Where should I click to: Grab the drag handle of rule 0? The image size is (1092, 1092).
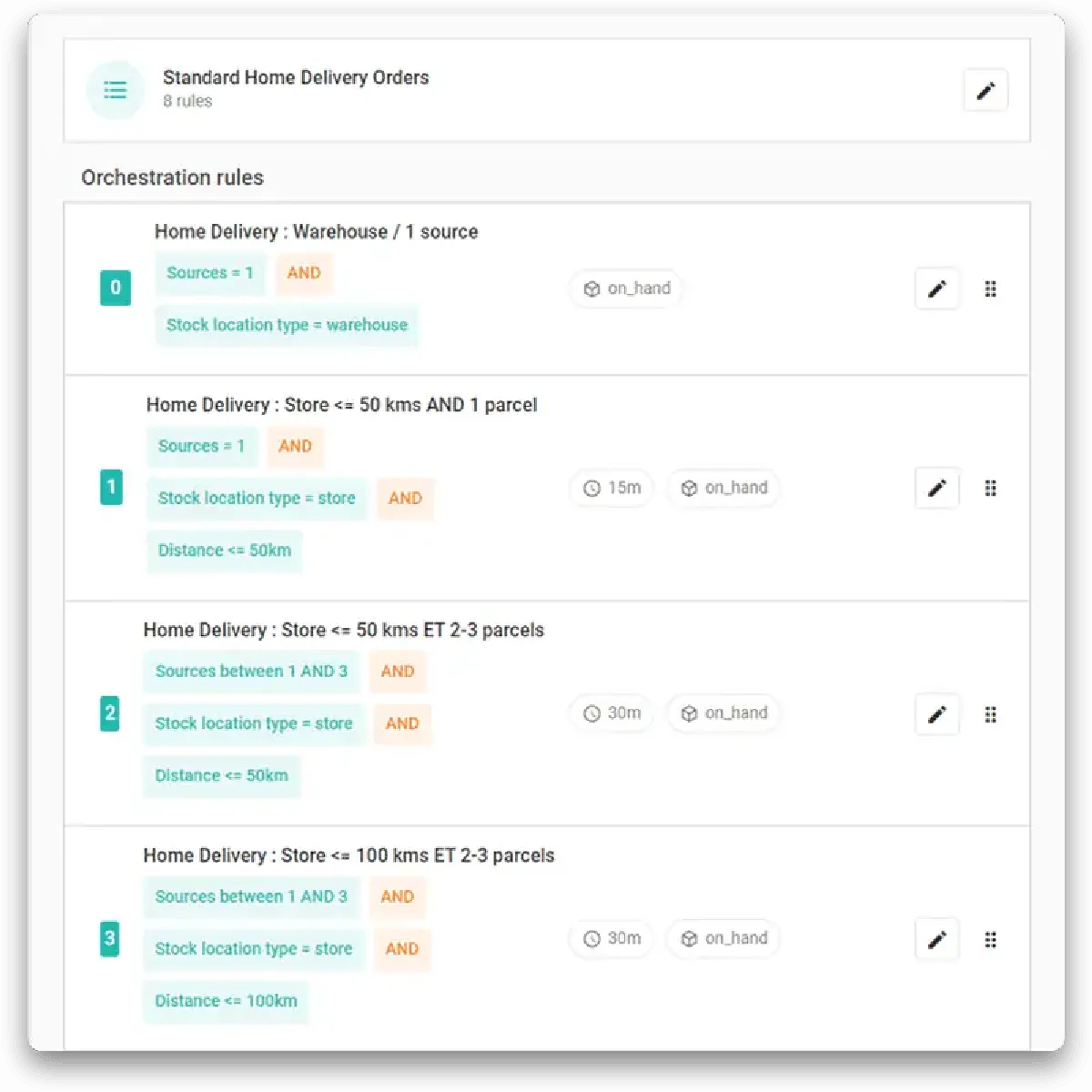point(991,289)
